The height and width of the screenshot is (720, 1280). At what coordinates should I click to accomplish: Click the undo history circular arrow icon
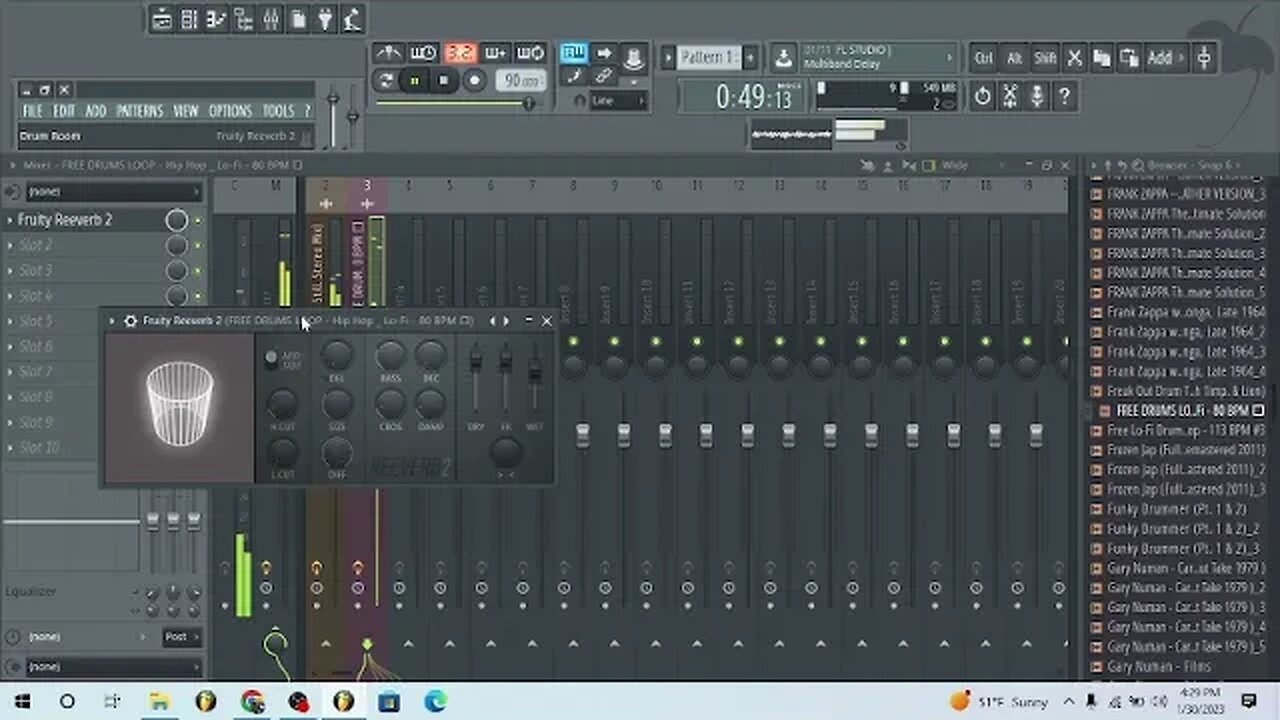(982, 96)
